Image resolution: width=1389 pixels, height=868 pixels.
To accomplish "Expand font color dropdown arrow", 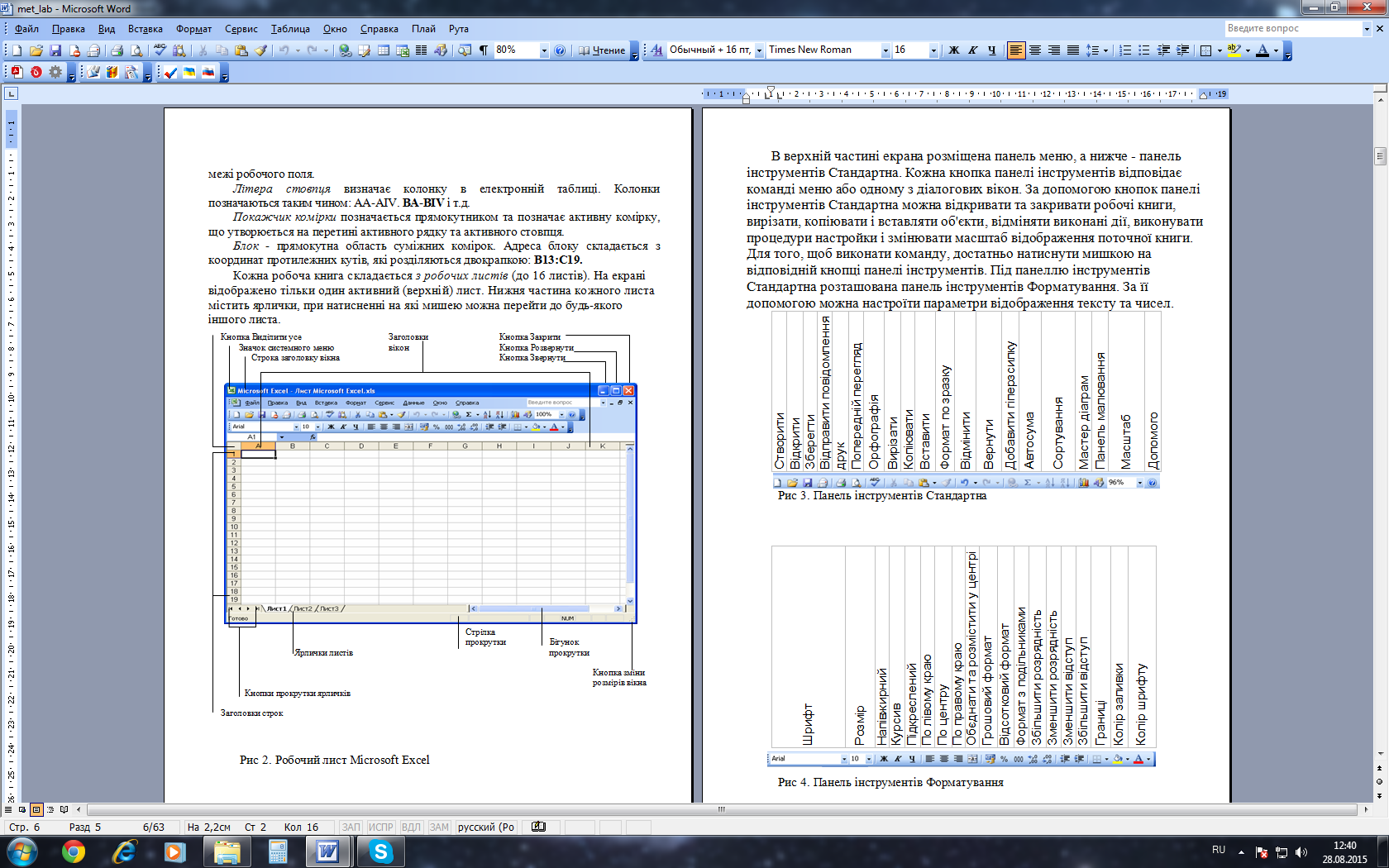I will point(1276,50).
